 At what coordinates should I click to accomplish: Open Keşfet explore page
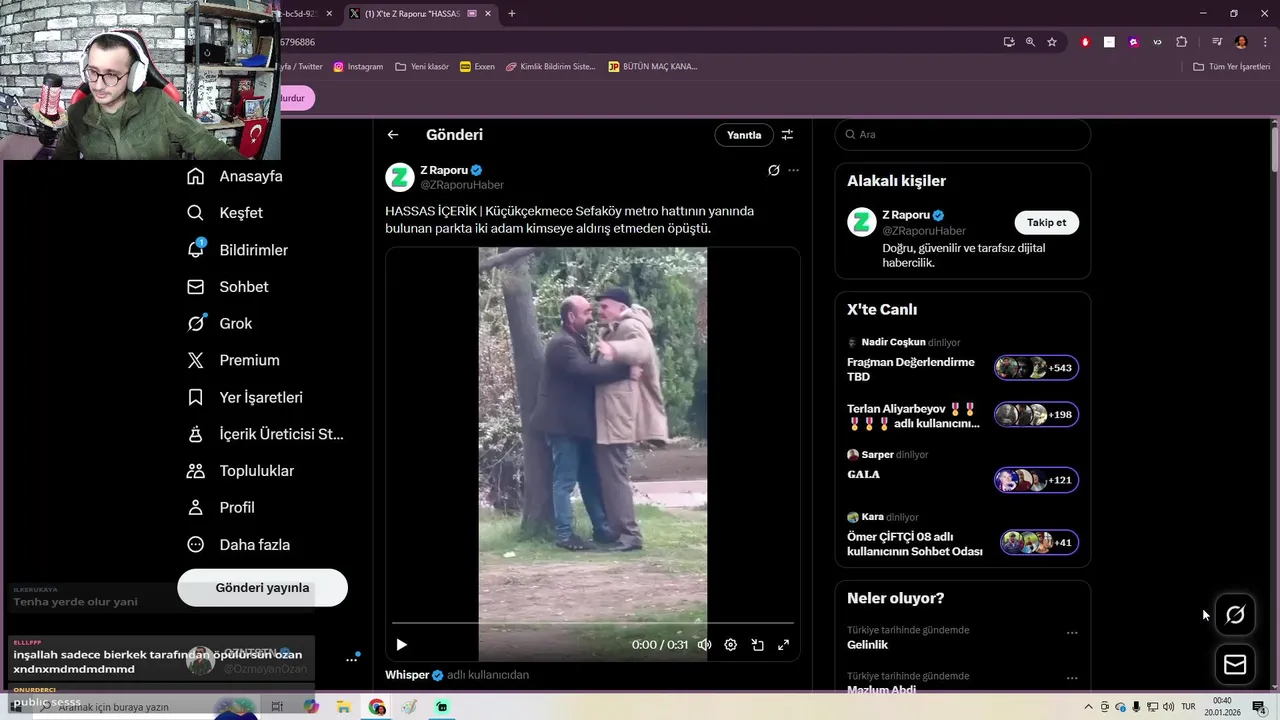pyautogui.click(x=225, y=213)
